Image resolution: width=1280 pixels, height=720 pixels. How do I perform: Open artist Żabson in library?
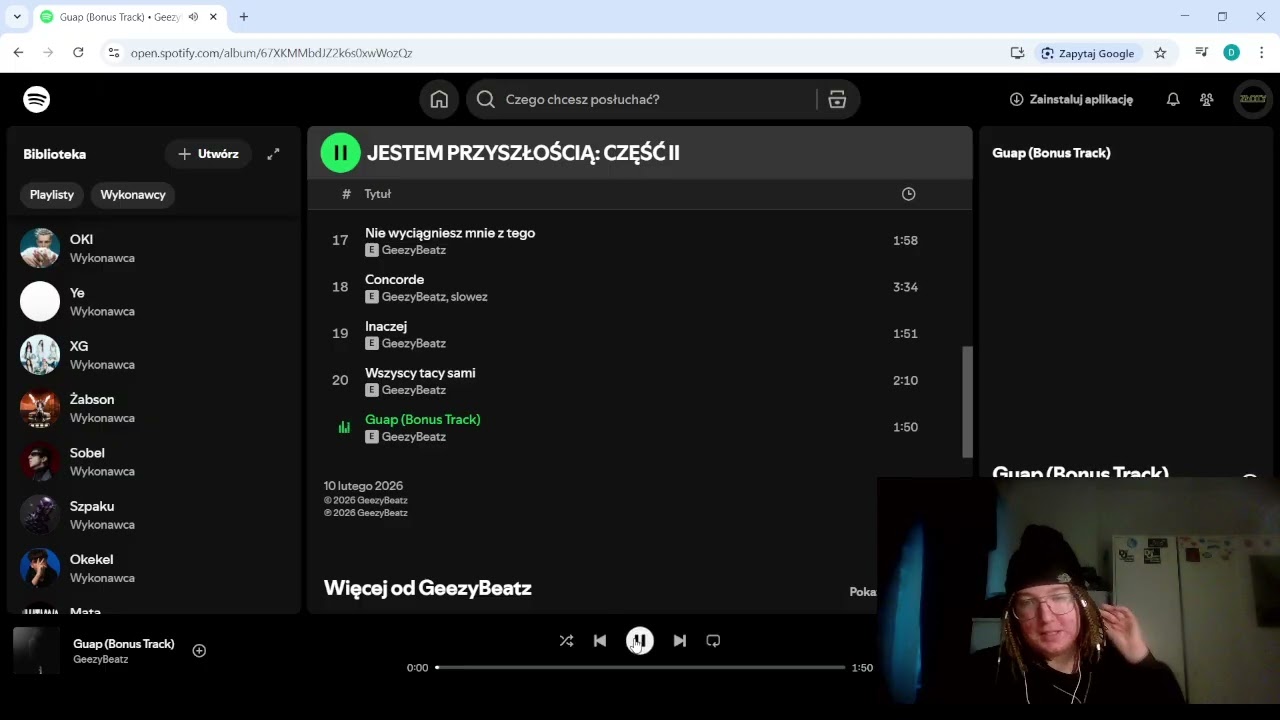pos(154,408)
